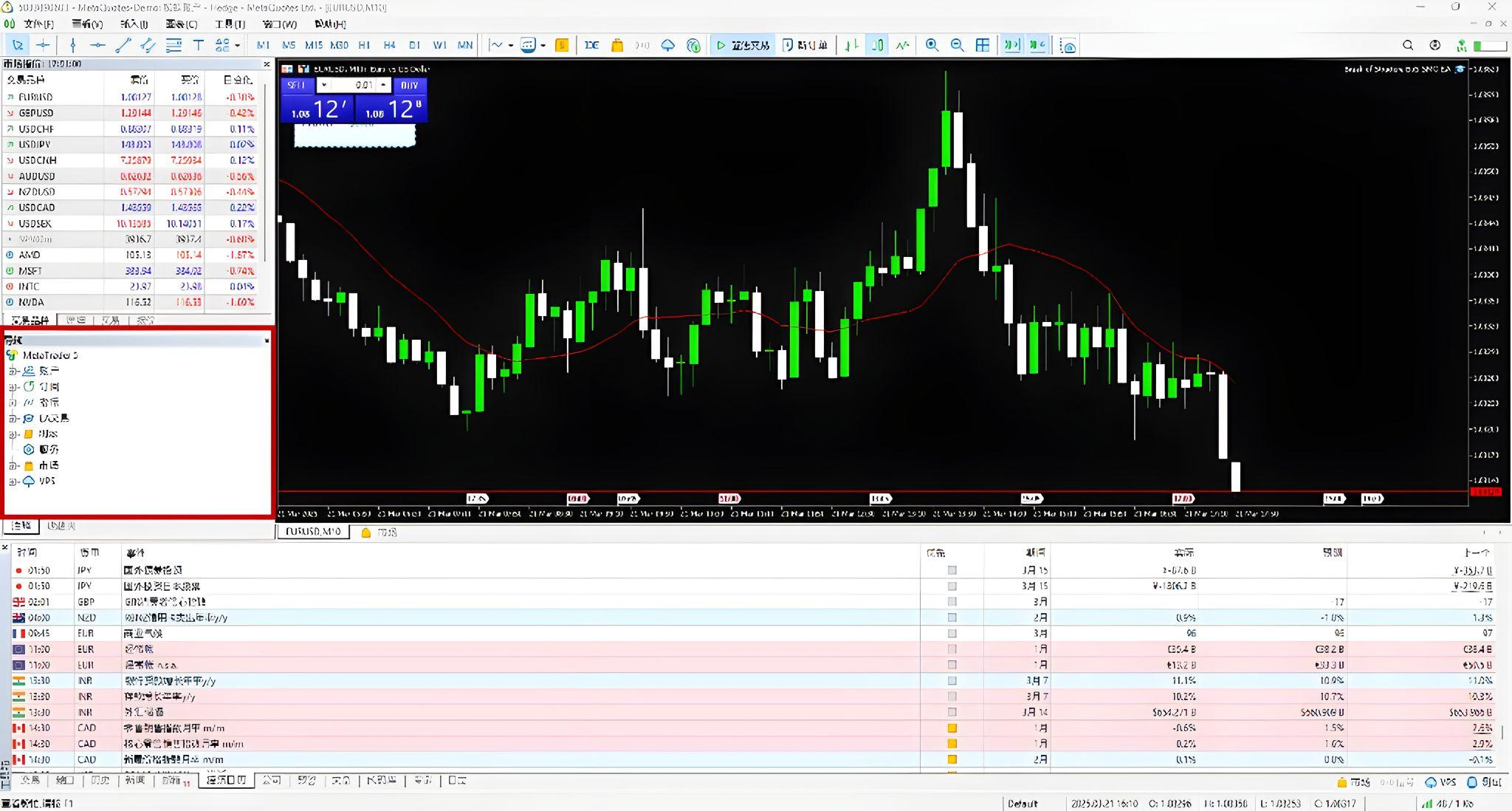The height and width of the screenshot is (811, 1512).
Task: Open the IDE MetaEditor icon
Action: click(591, 45)
